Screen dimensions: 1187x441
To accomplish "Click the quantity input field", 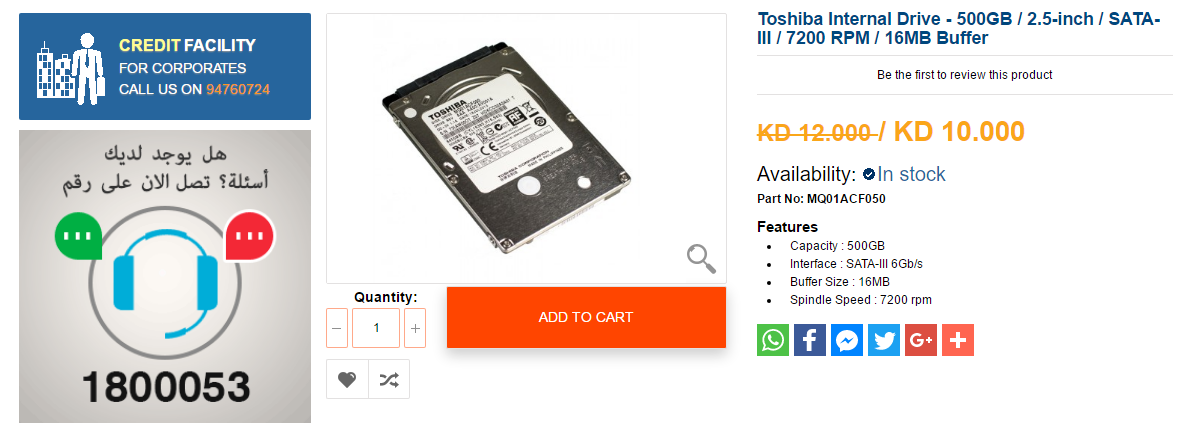I will point(376,328).
